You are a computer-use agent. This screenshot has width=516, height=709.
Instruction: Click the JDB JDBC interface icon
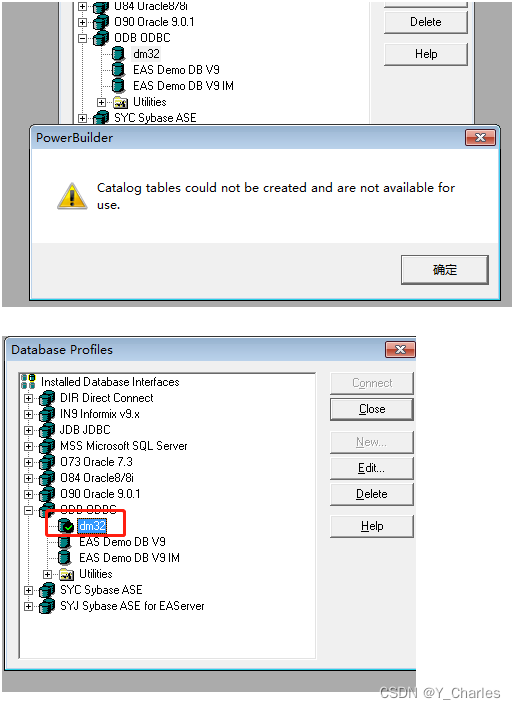47,430
